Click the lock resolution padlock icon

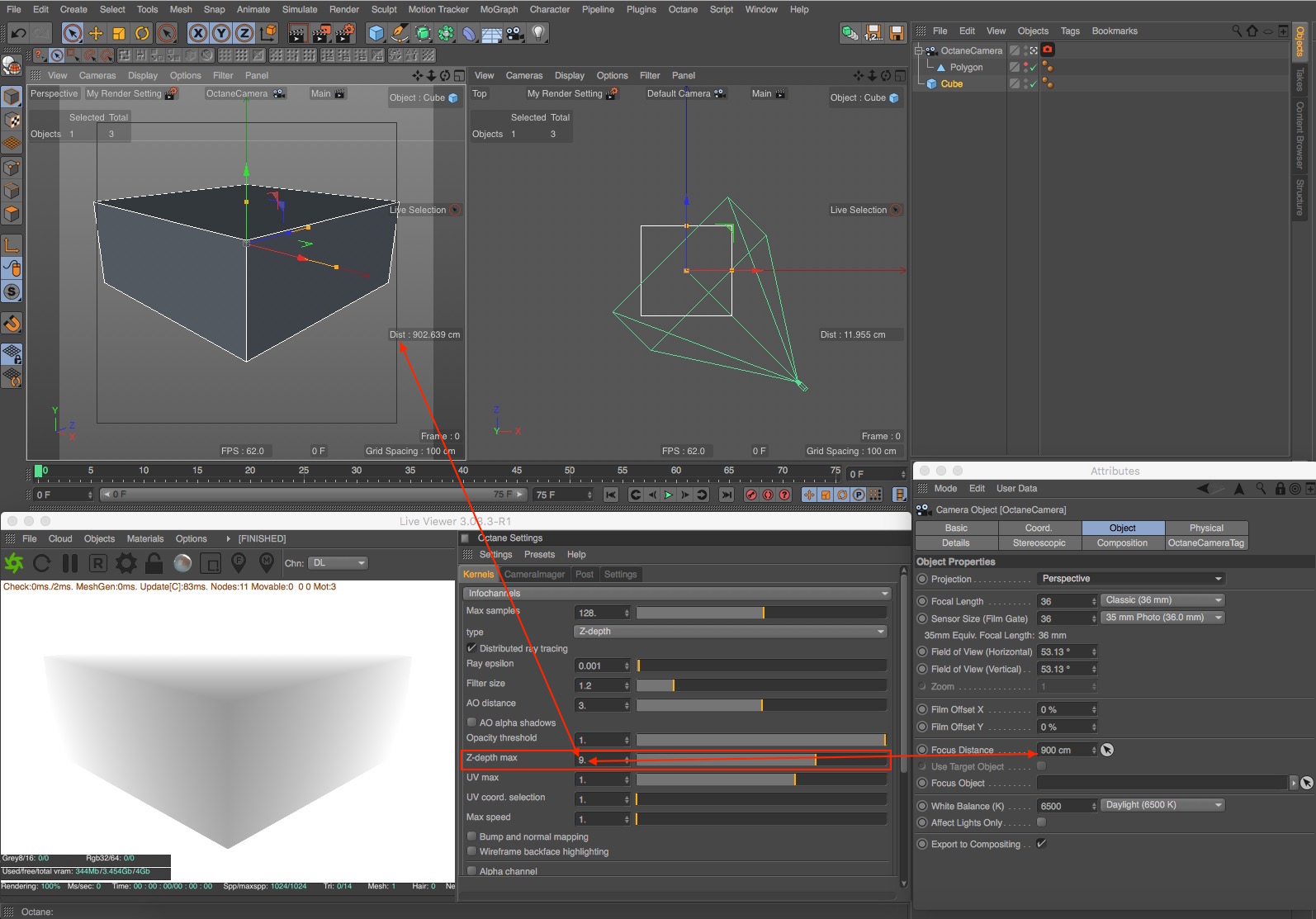[x=154, y=563]
